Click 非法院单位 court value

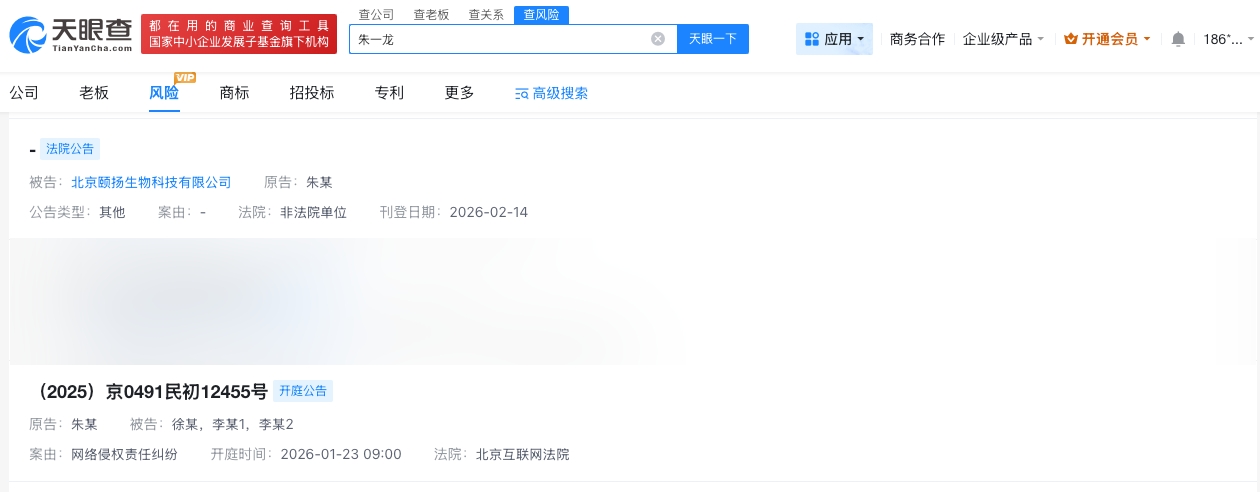313,212
